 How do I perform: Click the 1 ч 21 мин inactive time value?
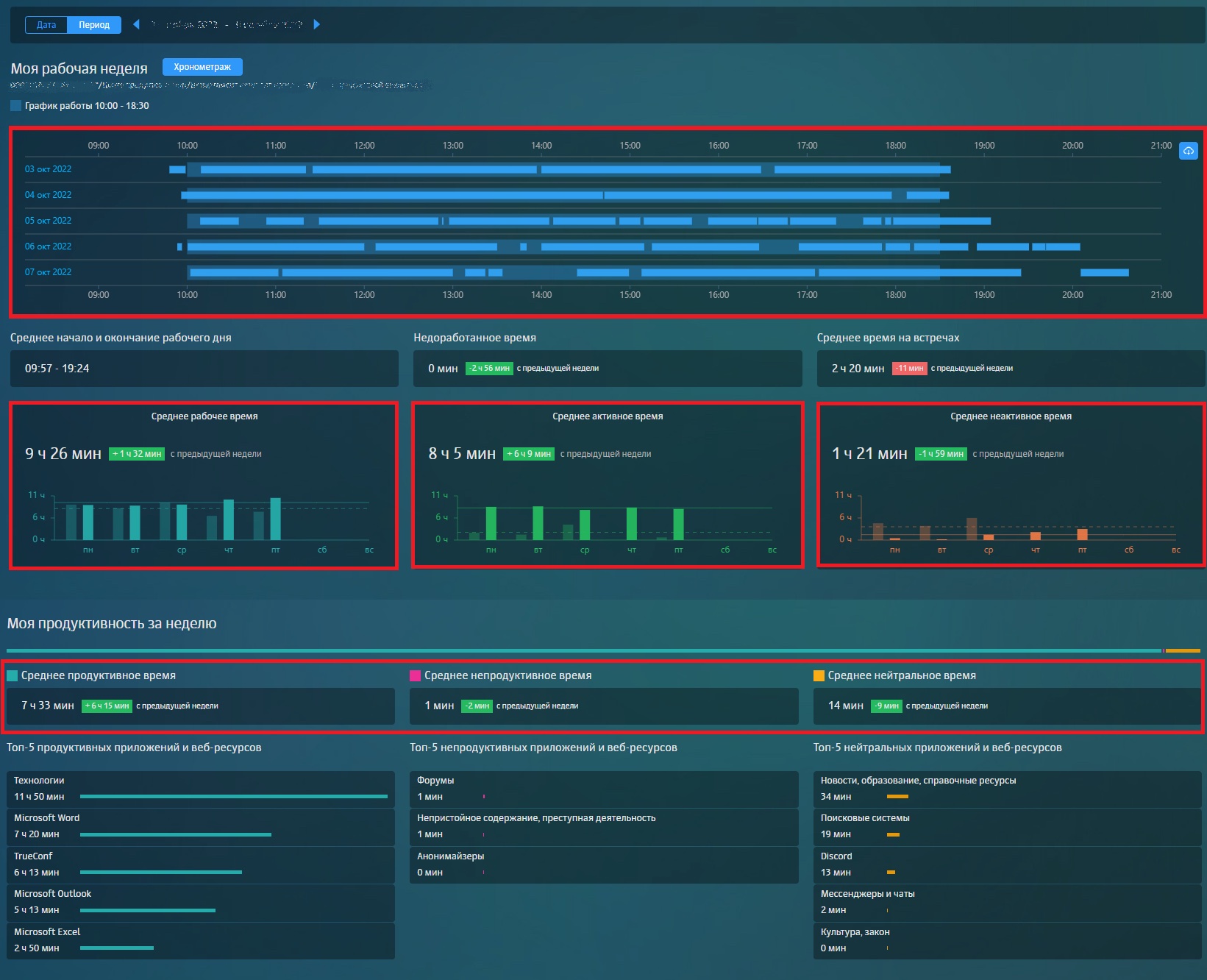point(869,454)
